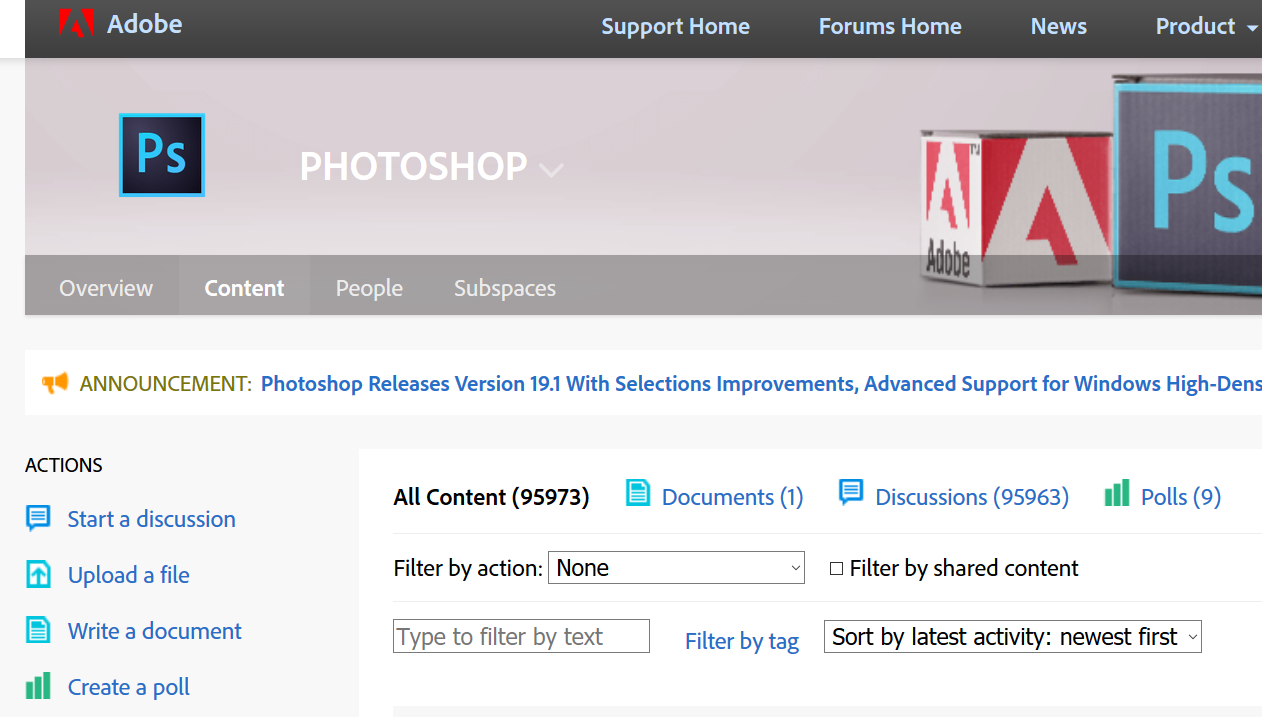
Task: Click the Polls filter bar-chart icon
Action: coord(1117,493)
